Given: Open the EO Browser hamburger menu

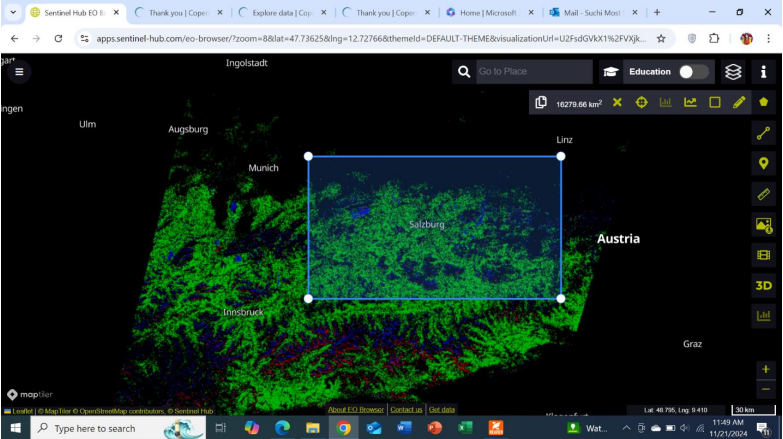Looking at the screenshot, I should 19,72.
